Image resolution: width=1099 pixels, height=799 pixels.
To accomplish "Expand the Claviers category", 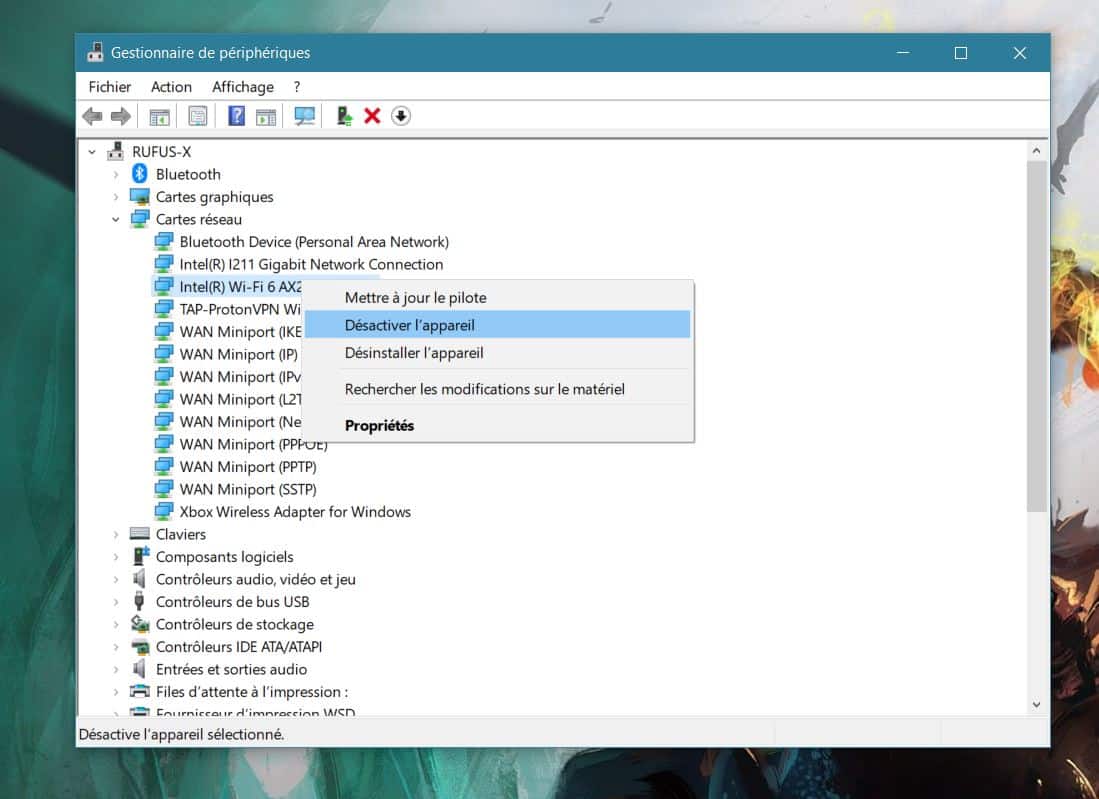I will [116, 535].
